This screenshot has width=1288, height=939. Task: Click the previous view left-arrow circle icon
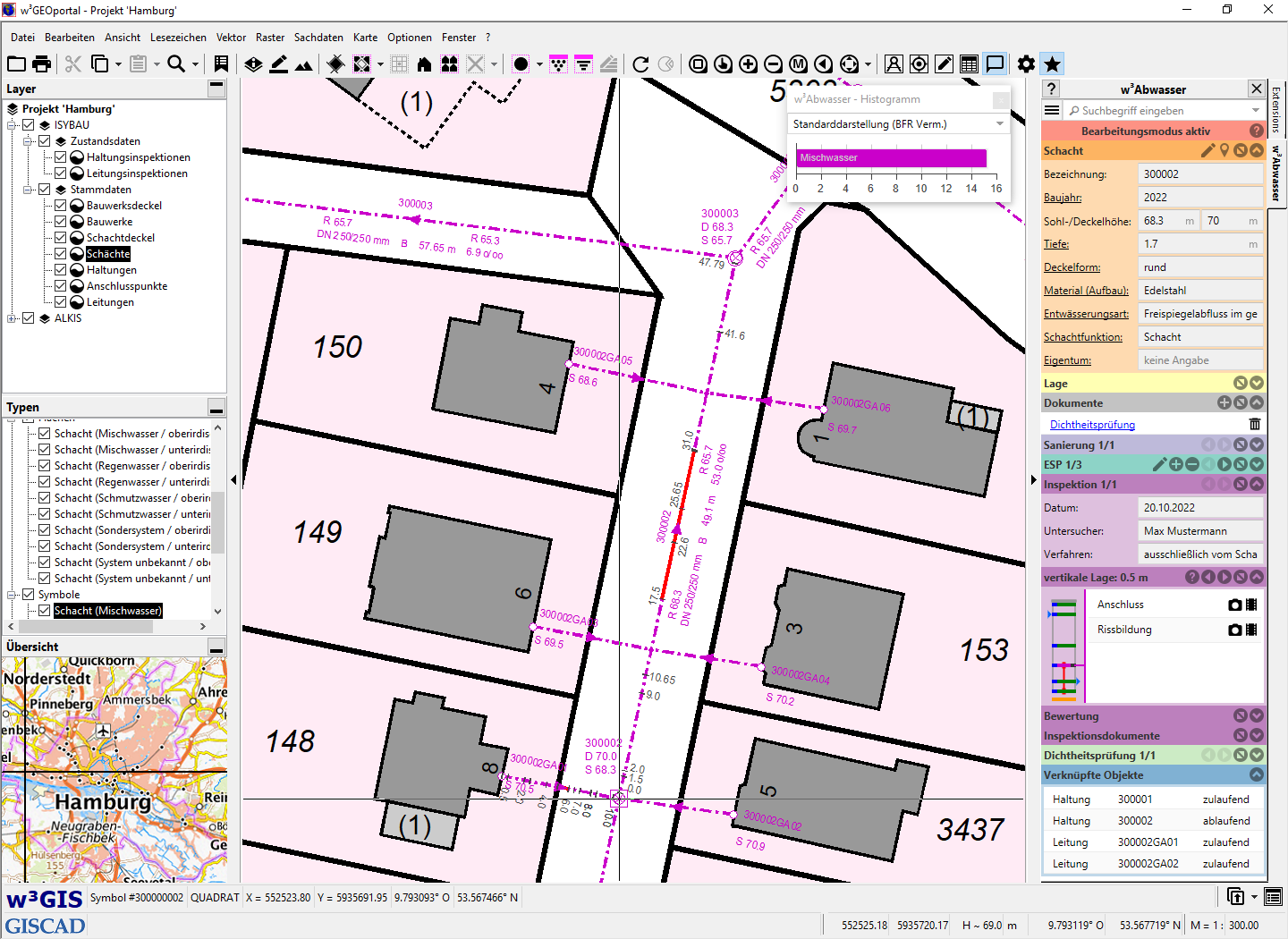point(824,63)
